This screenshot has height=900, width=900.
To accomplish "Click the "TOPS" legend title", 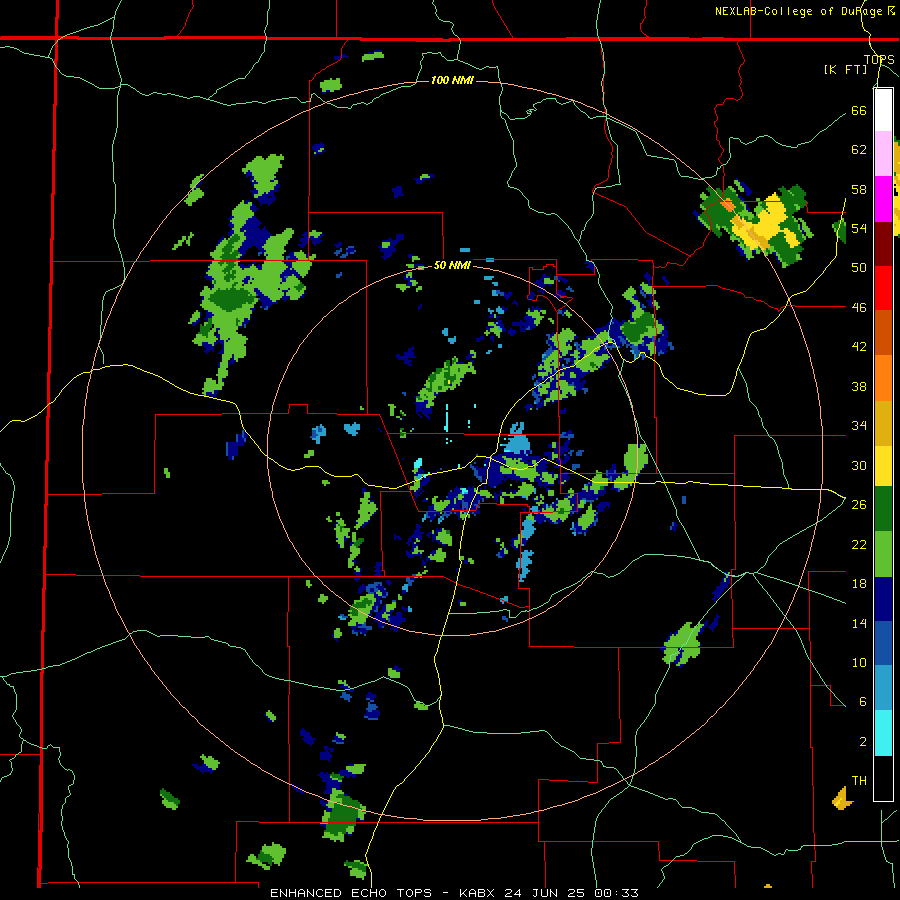I will pyautogui.click(x=879, y=60).
